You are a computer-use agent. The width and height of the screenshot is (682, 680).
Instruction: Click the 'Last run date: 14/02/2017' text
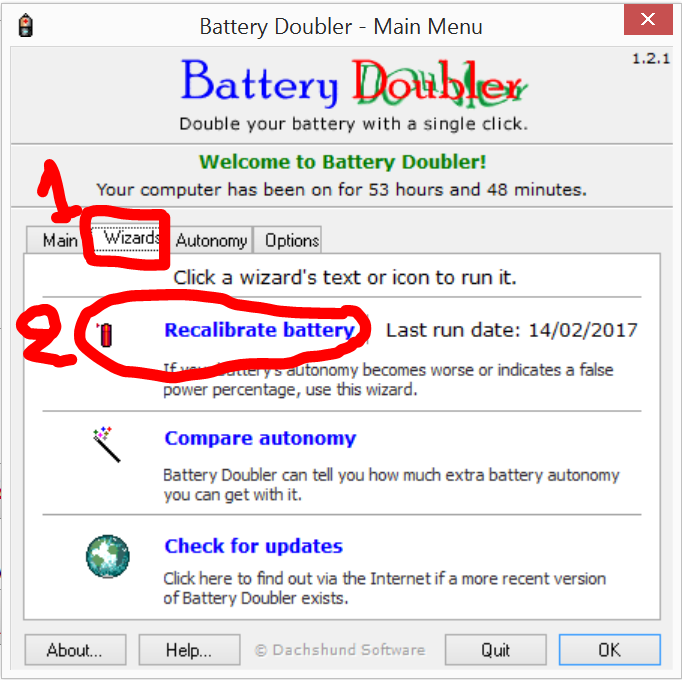tap(512, 330)
